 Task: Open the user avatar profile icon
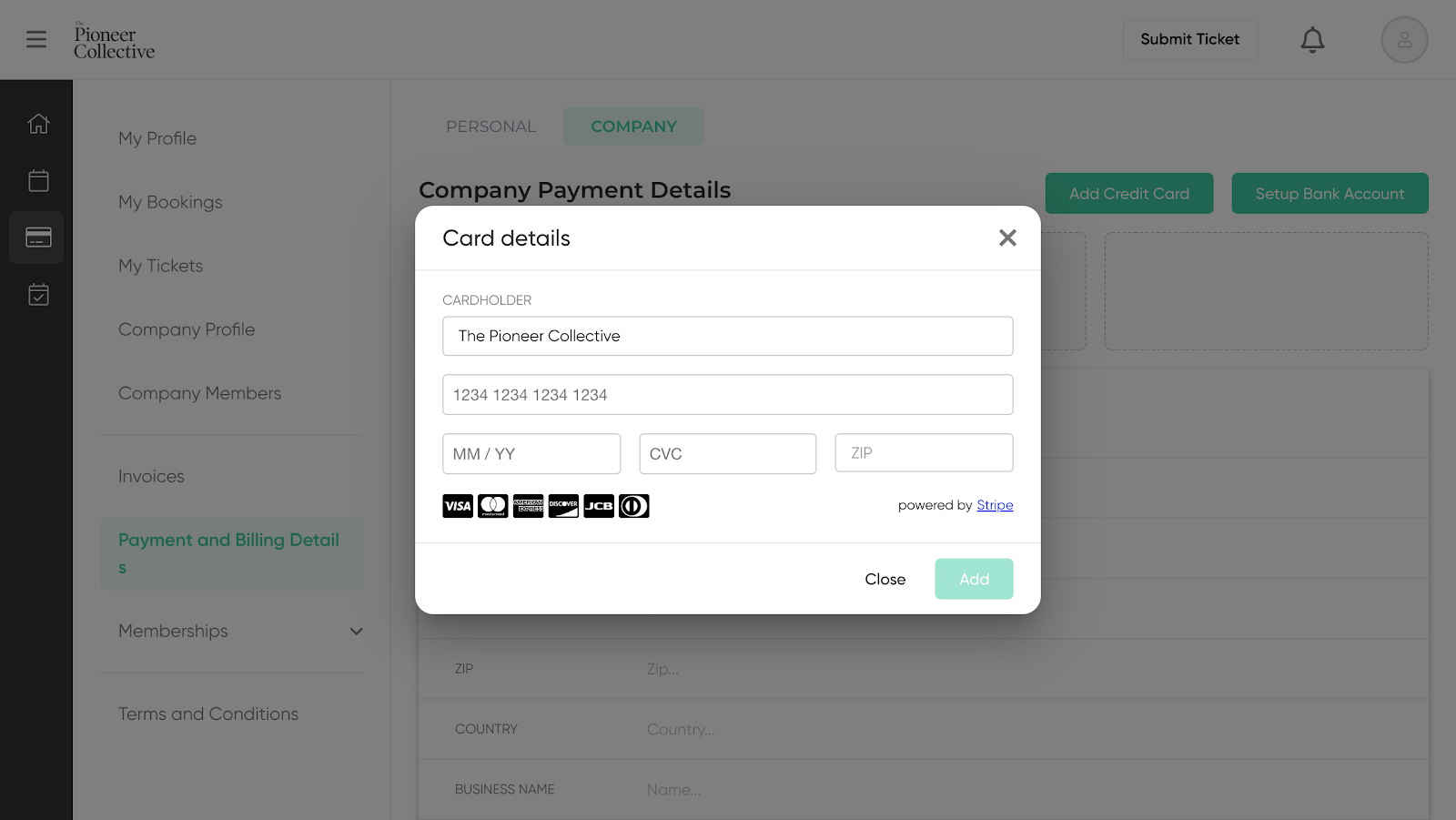coord(1404,40)
